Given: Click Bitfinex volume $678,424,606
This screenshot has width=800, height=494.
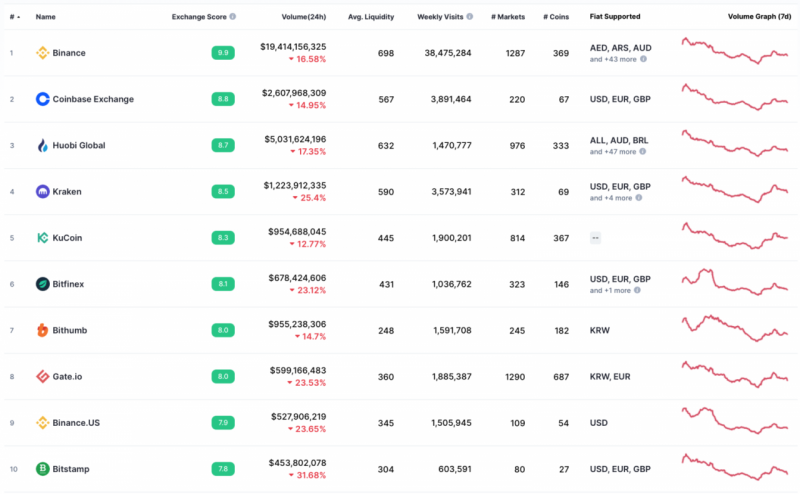Looking at the screenshot, I should [297, 278].
